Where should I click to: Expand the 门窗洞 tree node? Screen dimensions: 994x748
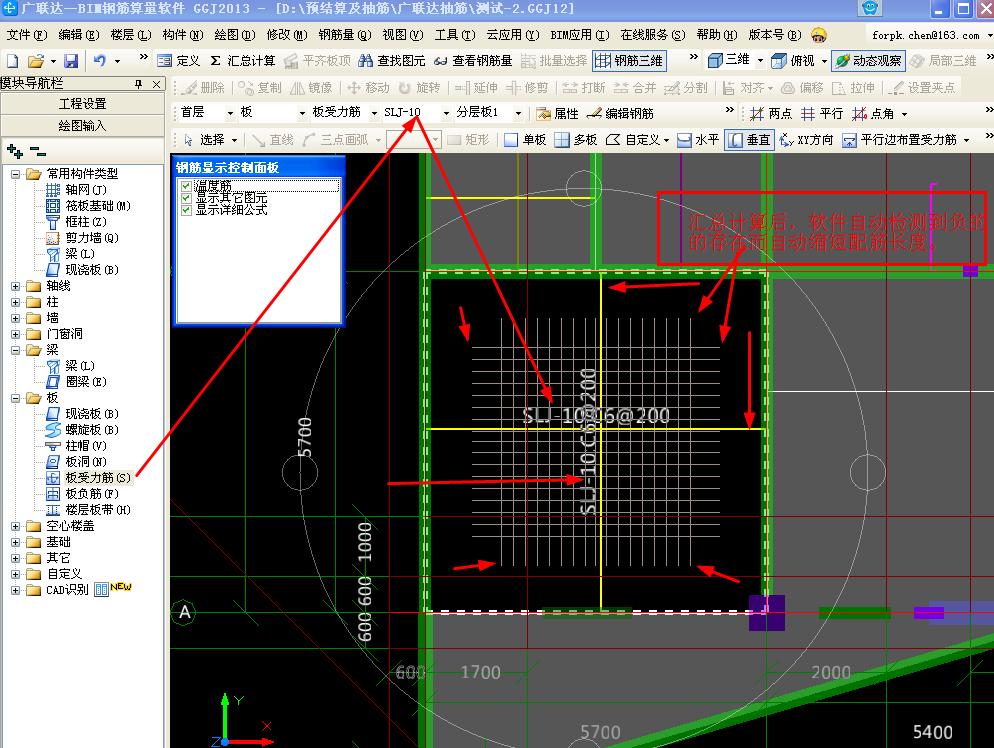point(16,334)
